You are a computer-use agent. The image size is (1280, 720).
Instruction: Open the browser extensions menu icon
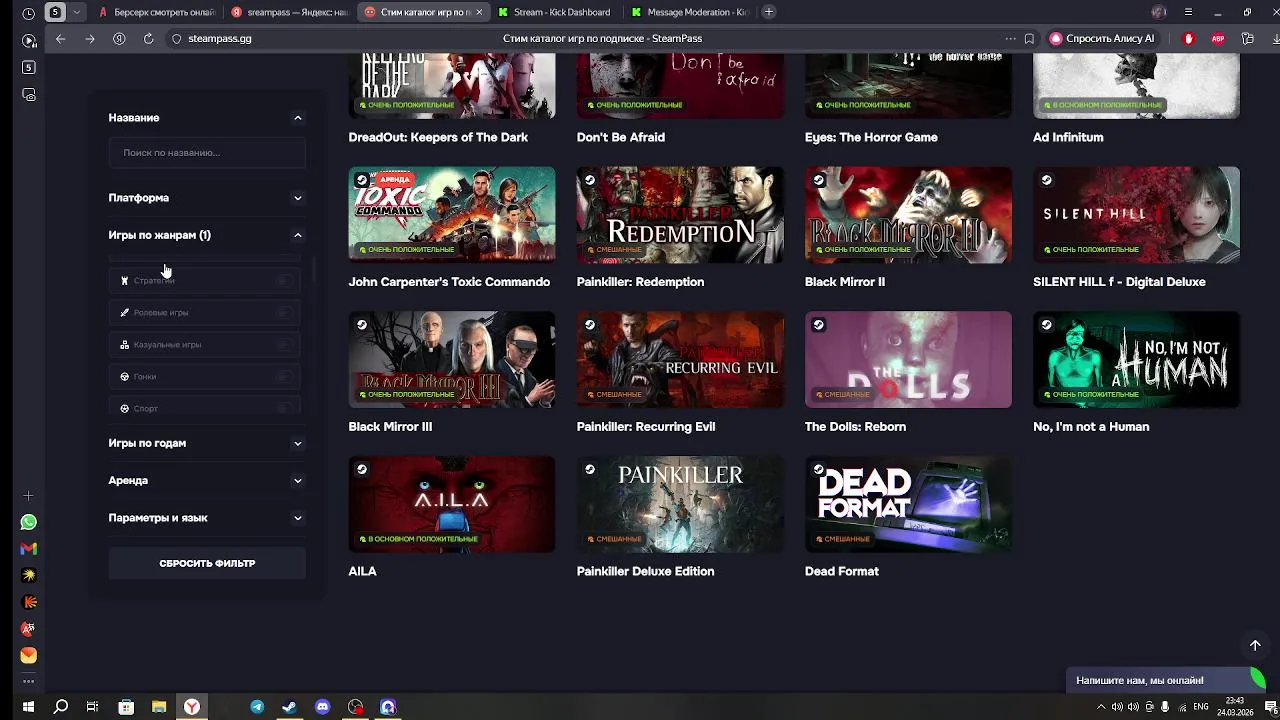coord(1248,38)
